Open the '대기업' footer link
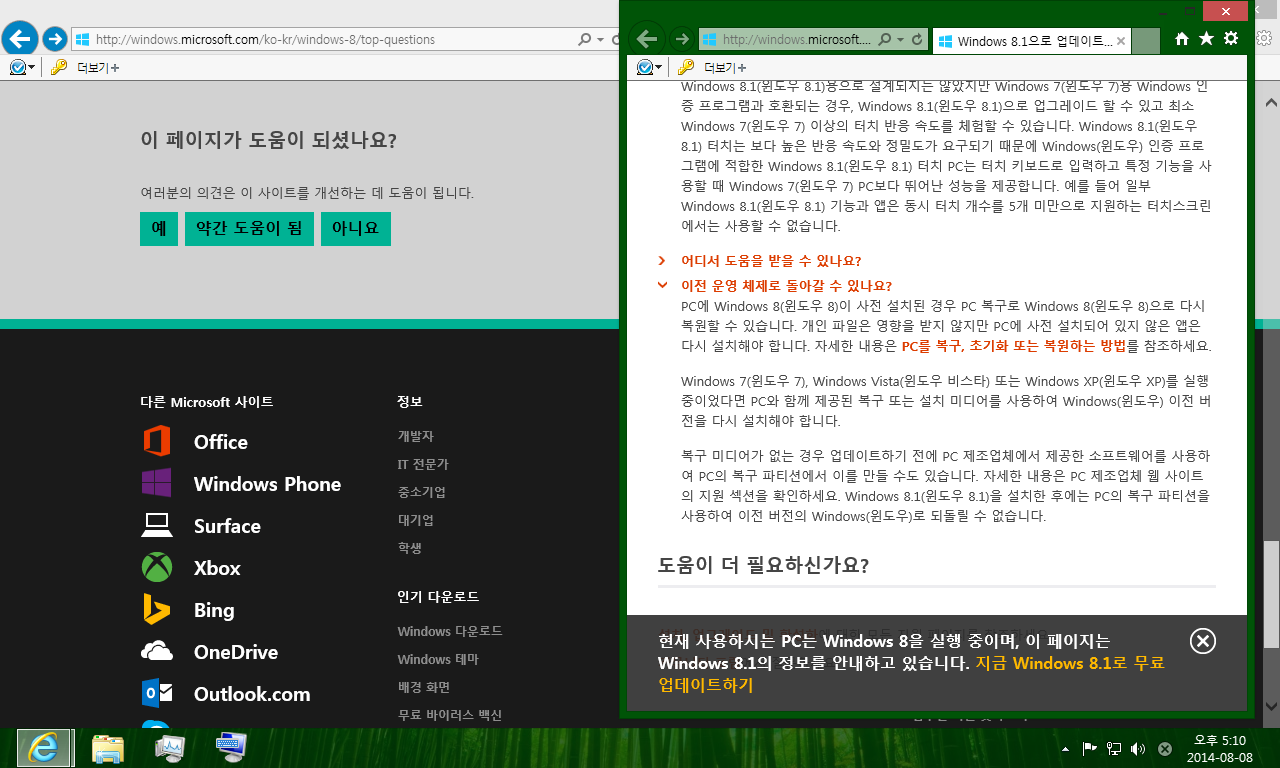 pyautogui.click(x=415, y=520)
